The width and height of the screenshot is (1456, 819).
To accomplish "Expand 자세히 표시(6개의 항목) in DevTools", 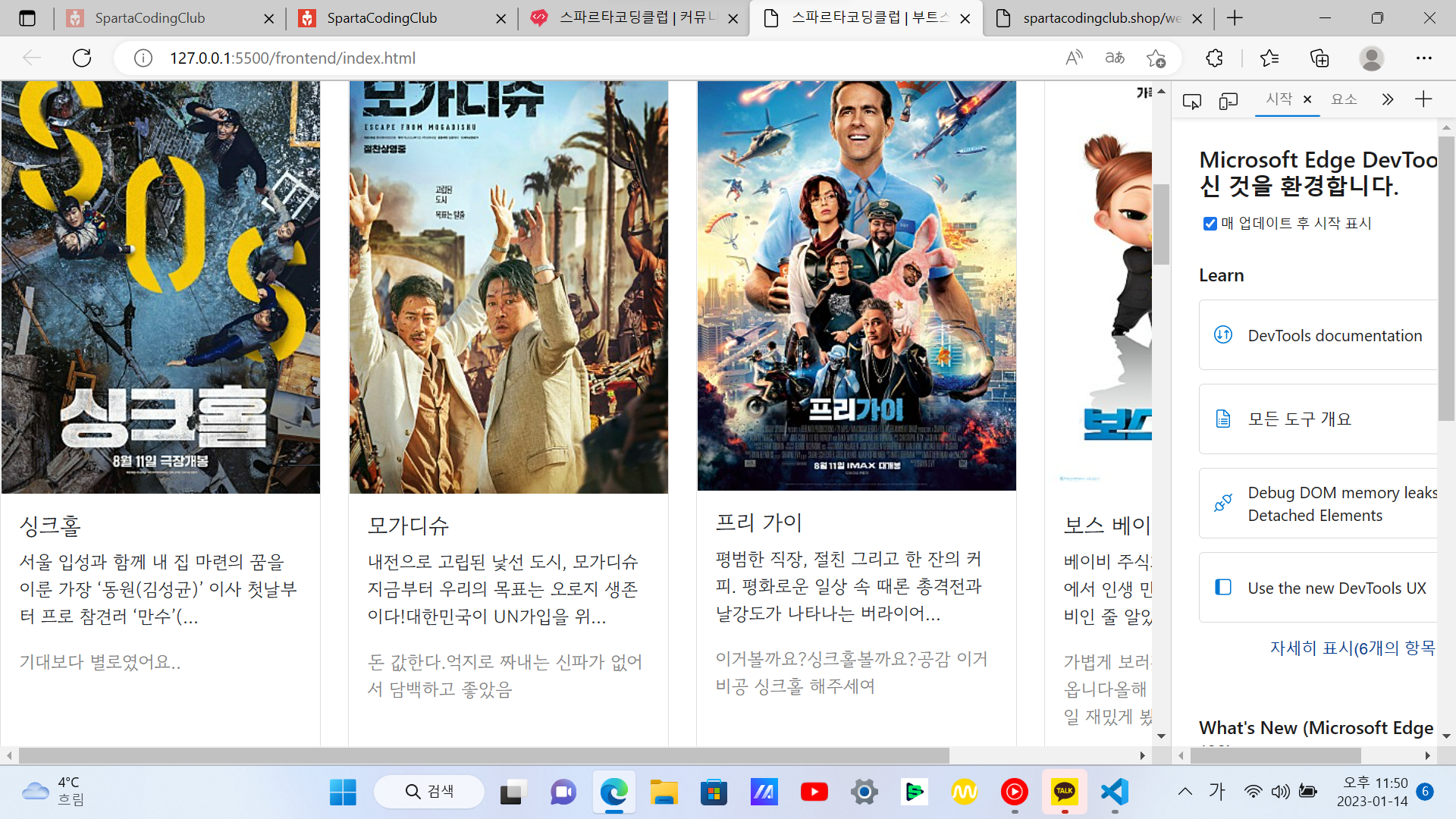I will pyautogui.click(x=1352, y=648).
